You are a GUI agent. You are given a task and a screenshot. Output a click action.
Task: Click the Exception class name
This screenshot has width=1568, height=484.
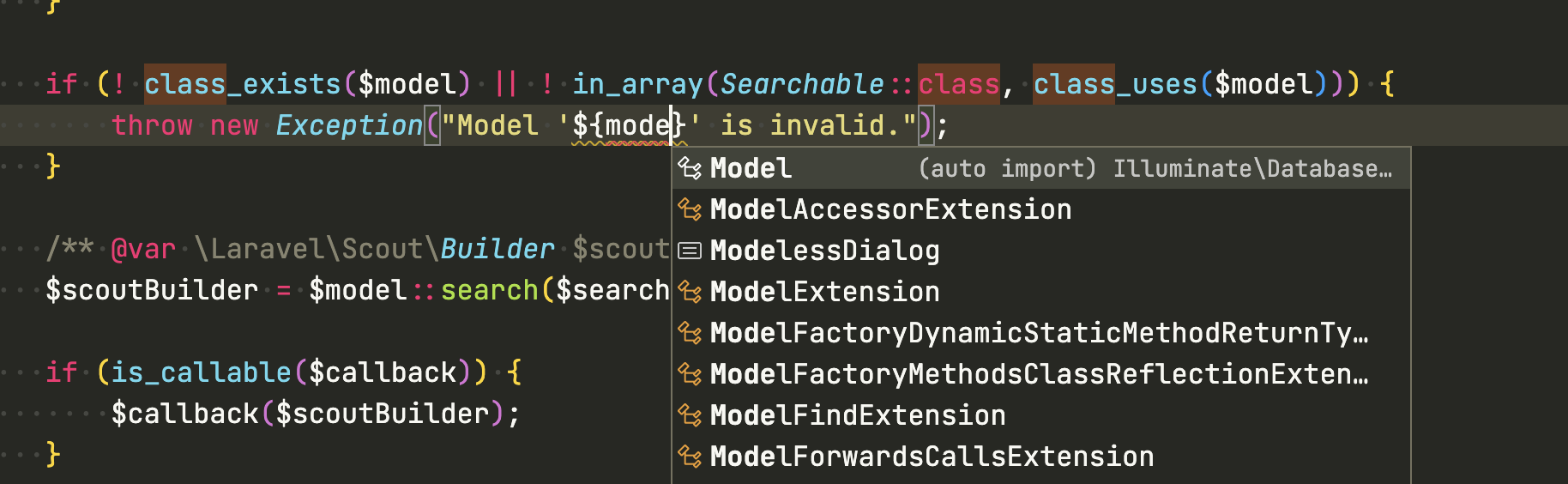pyautogui.click(x=349, y=125)
